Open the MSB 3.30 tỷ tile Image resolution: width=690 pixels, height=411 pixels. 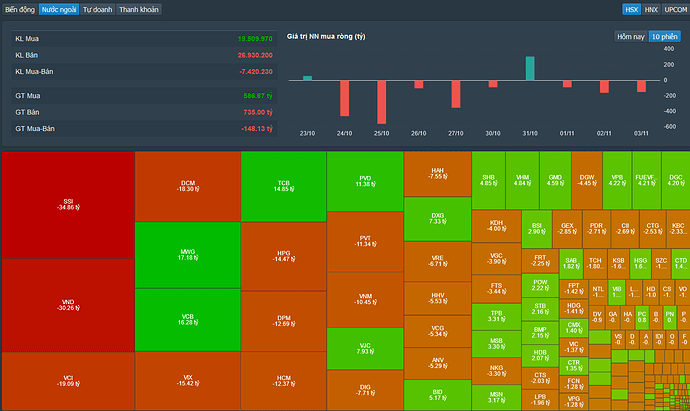496,344
